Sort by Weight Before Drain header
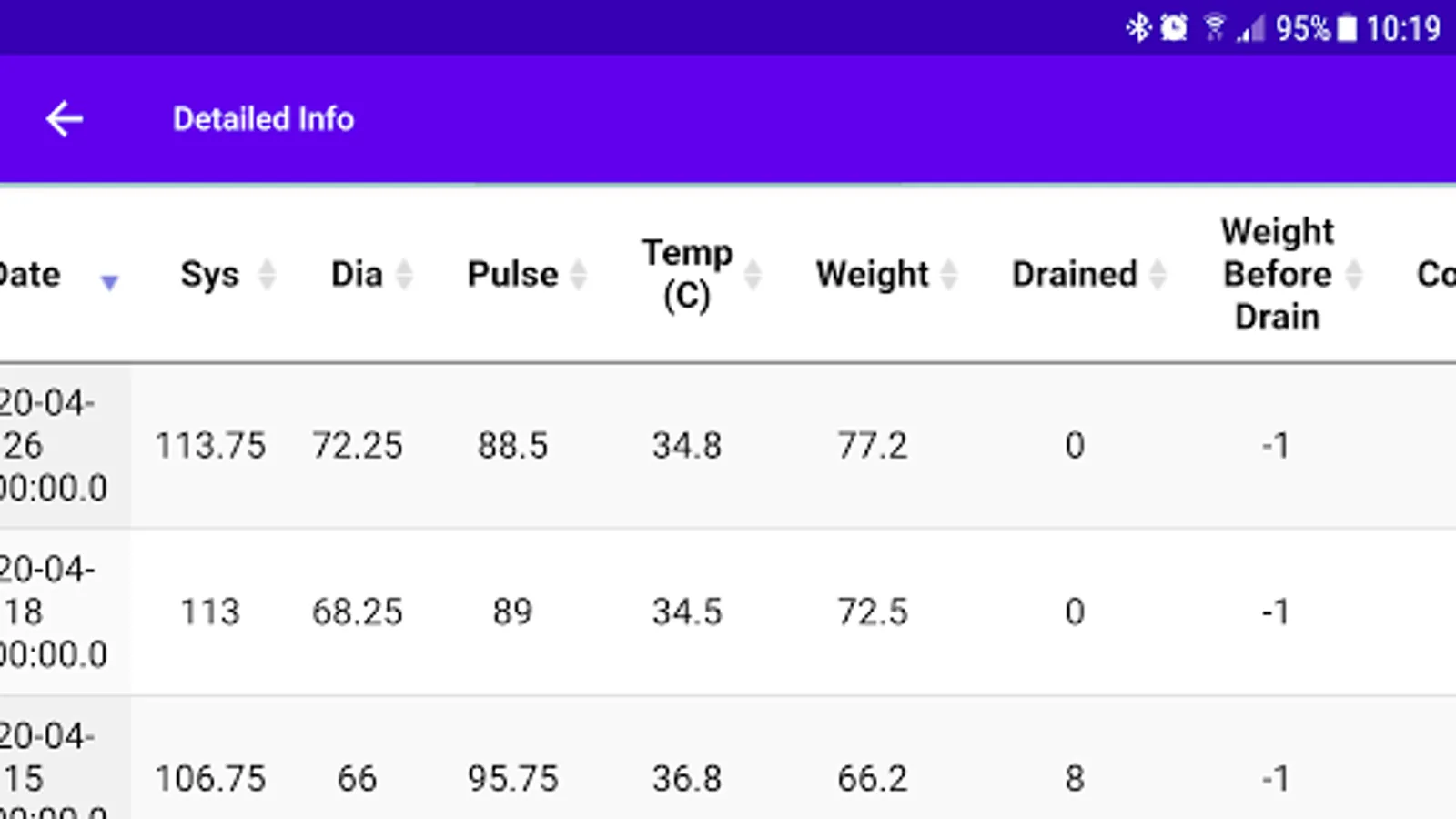Screen dimensions: 1456x819 (x=1354, y=274)
